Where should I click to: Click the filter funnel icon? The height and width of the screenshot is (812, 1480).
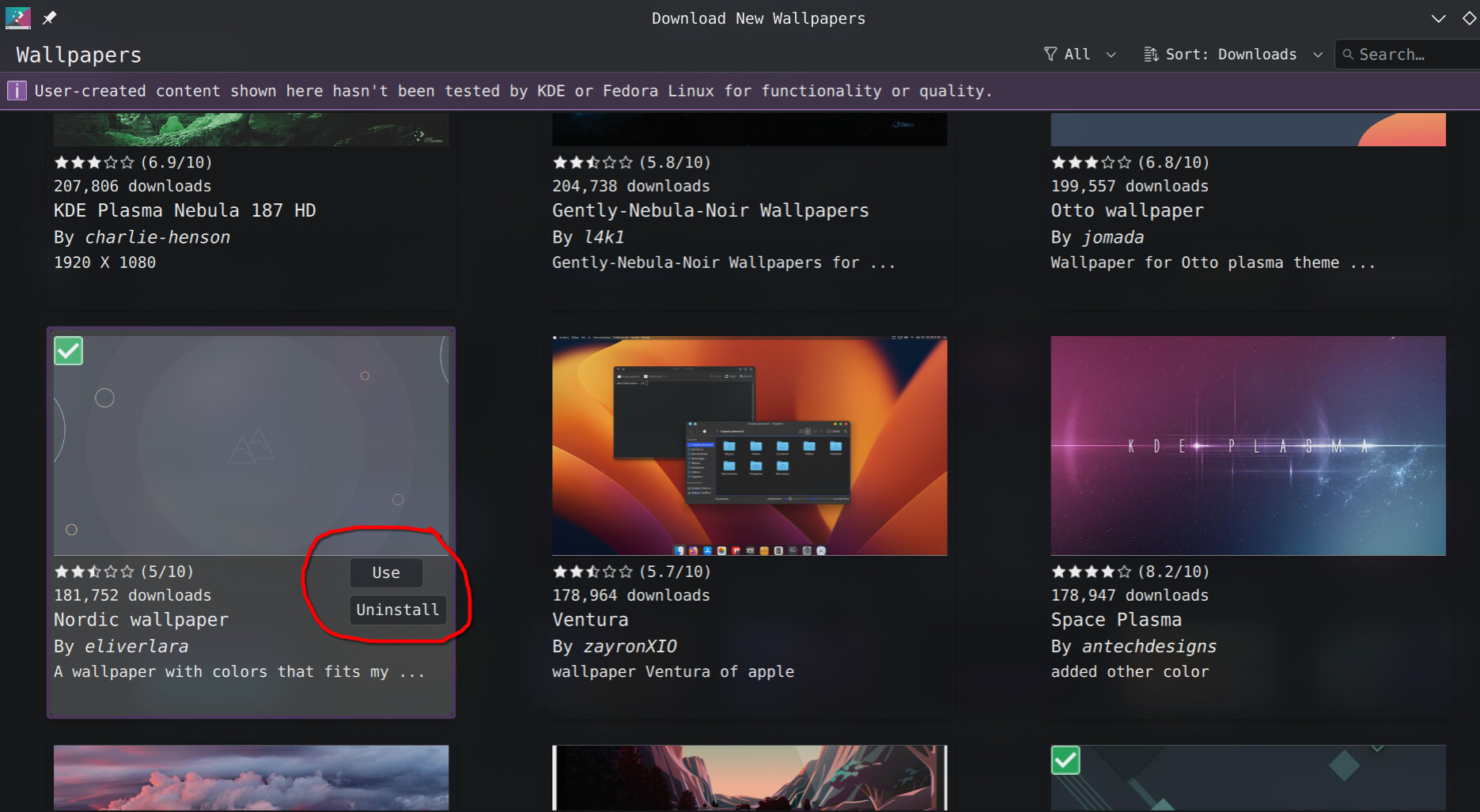1050,54
